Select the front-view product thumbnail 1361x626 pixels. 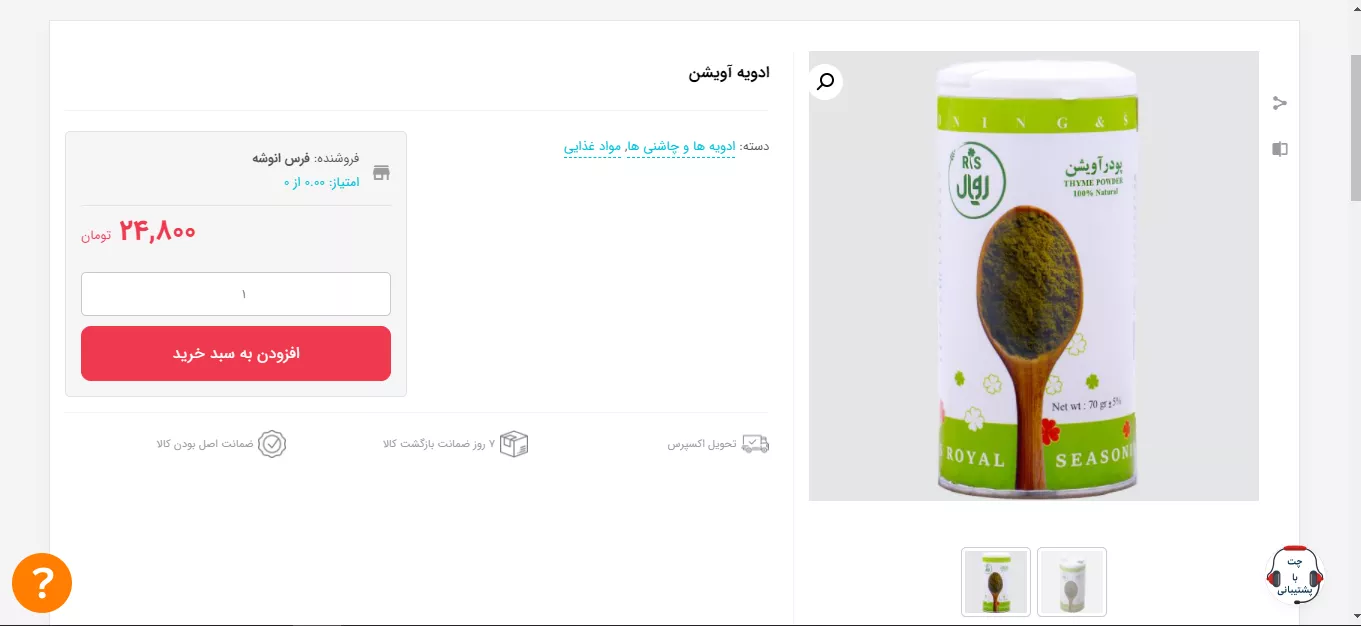[996, 581]
